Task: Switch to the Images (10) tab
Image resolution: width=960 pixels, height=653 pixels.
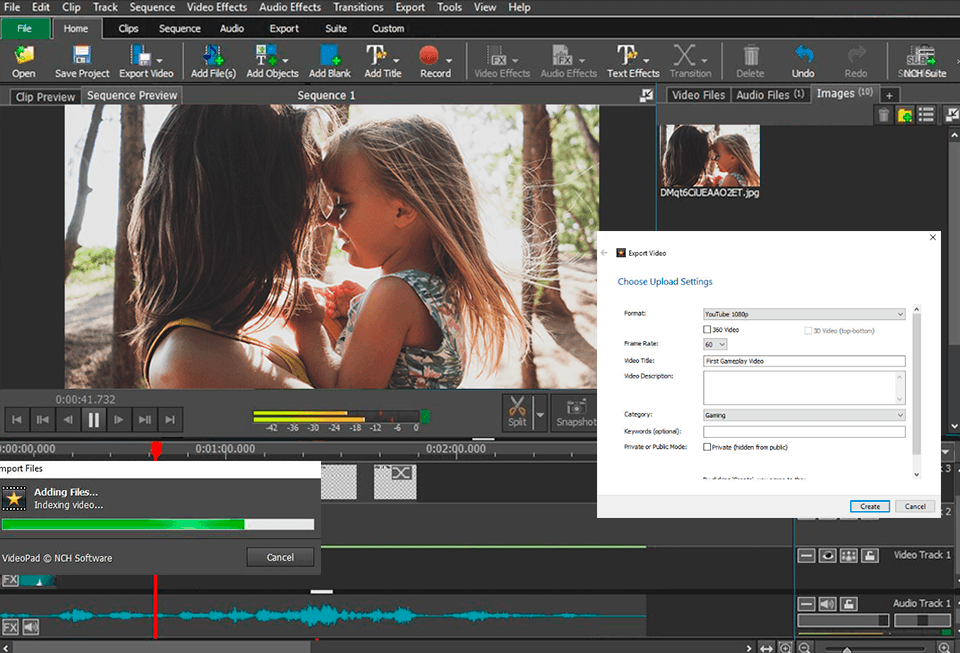Action: coord(843,93)
